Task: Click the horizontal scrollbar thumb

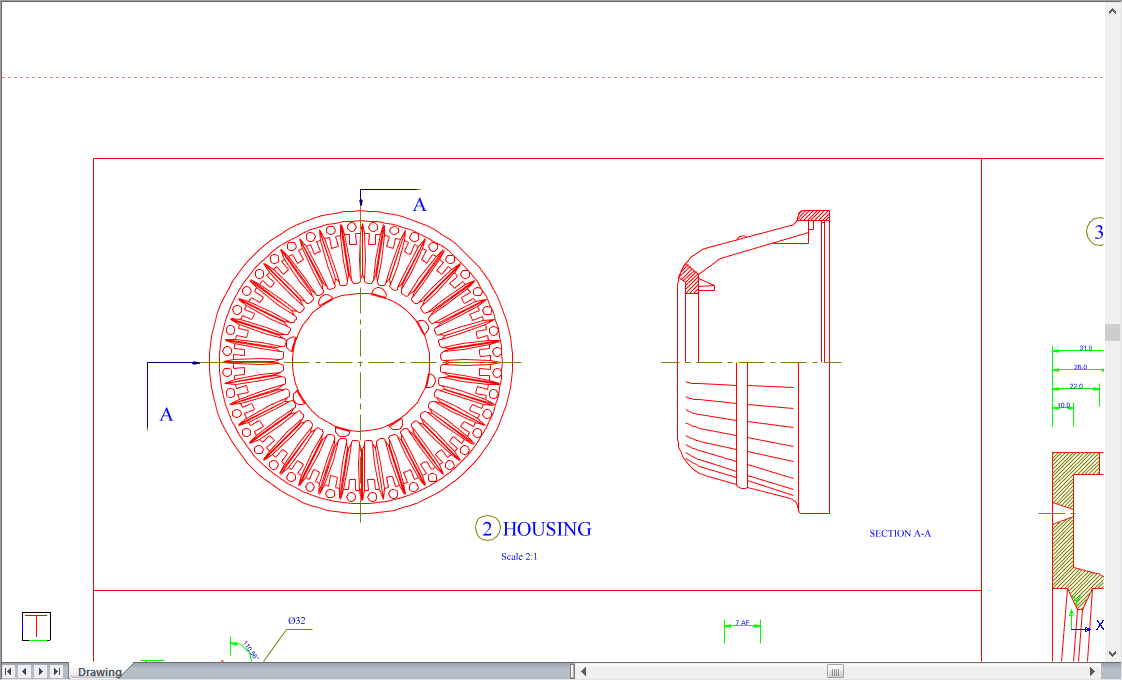Action: coord(835,671)
